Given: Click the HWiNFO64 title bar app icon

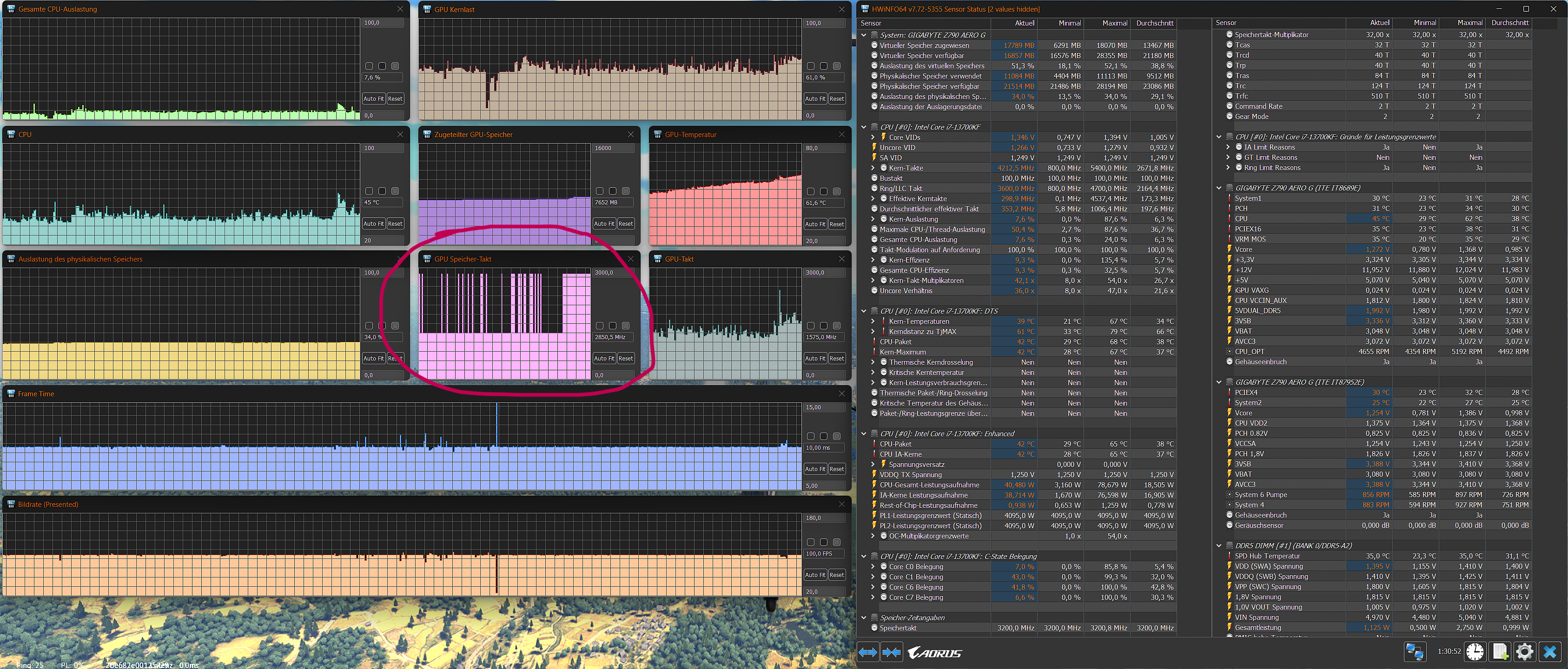Looking at the screenshot, I should tap(865, 9).
